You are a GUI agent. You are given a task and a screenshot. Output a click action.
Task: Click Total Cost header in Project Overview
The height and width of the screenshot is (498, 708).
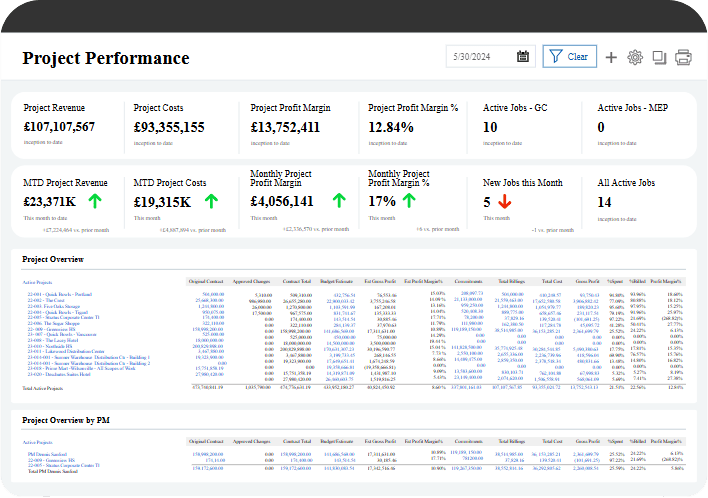[552, 281]
